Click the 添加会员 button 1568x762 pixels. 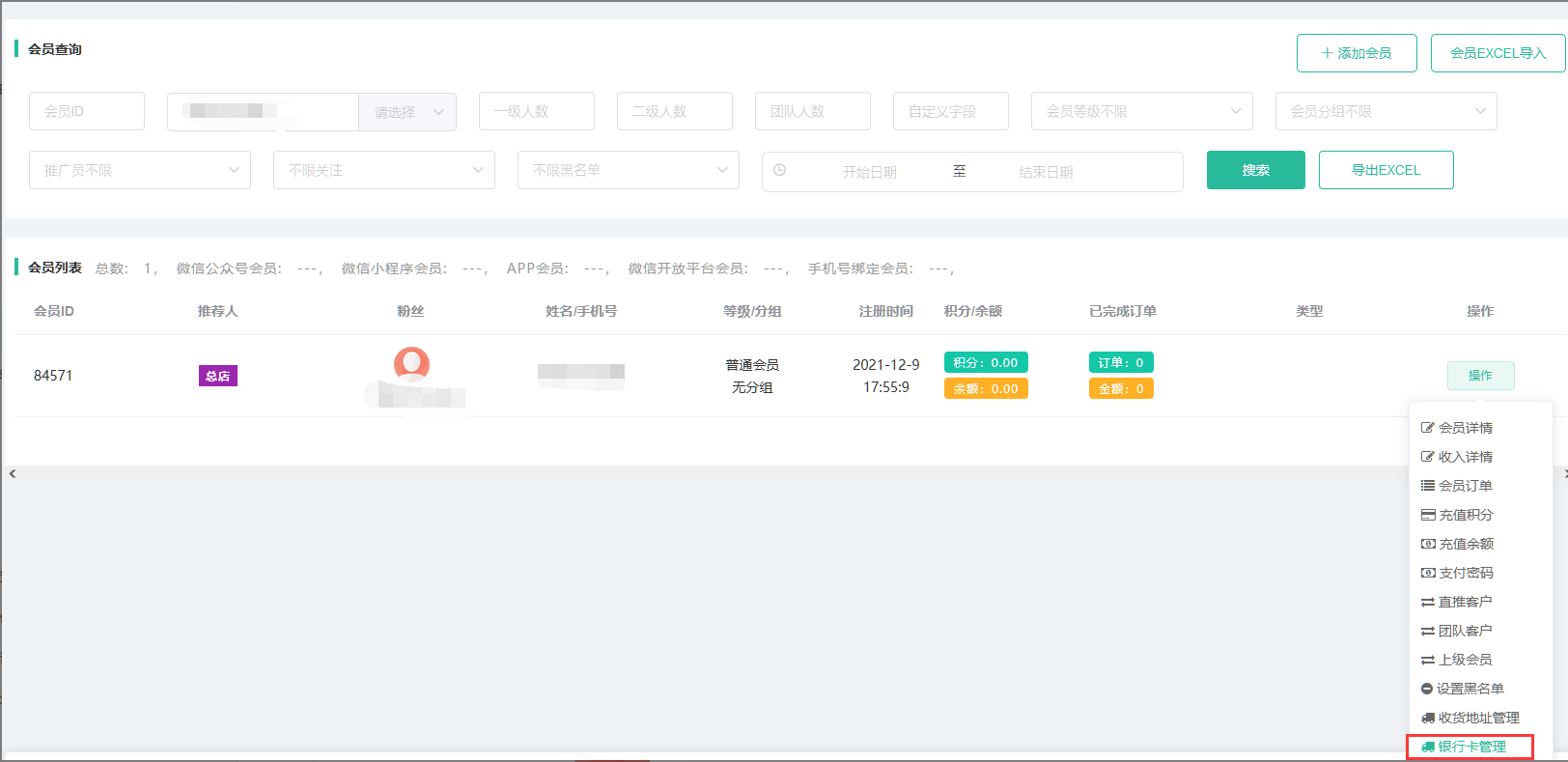coord(1357,53)
